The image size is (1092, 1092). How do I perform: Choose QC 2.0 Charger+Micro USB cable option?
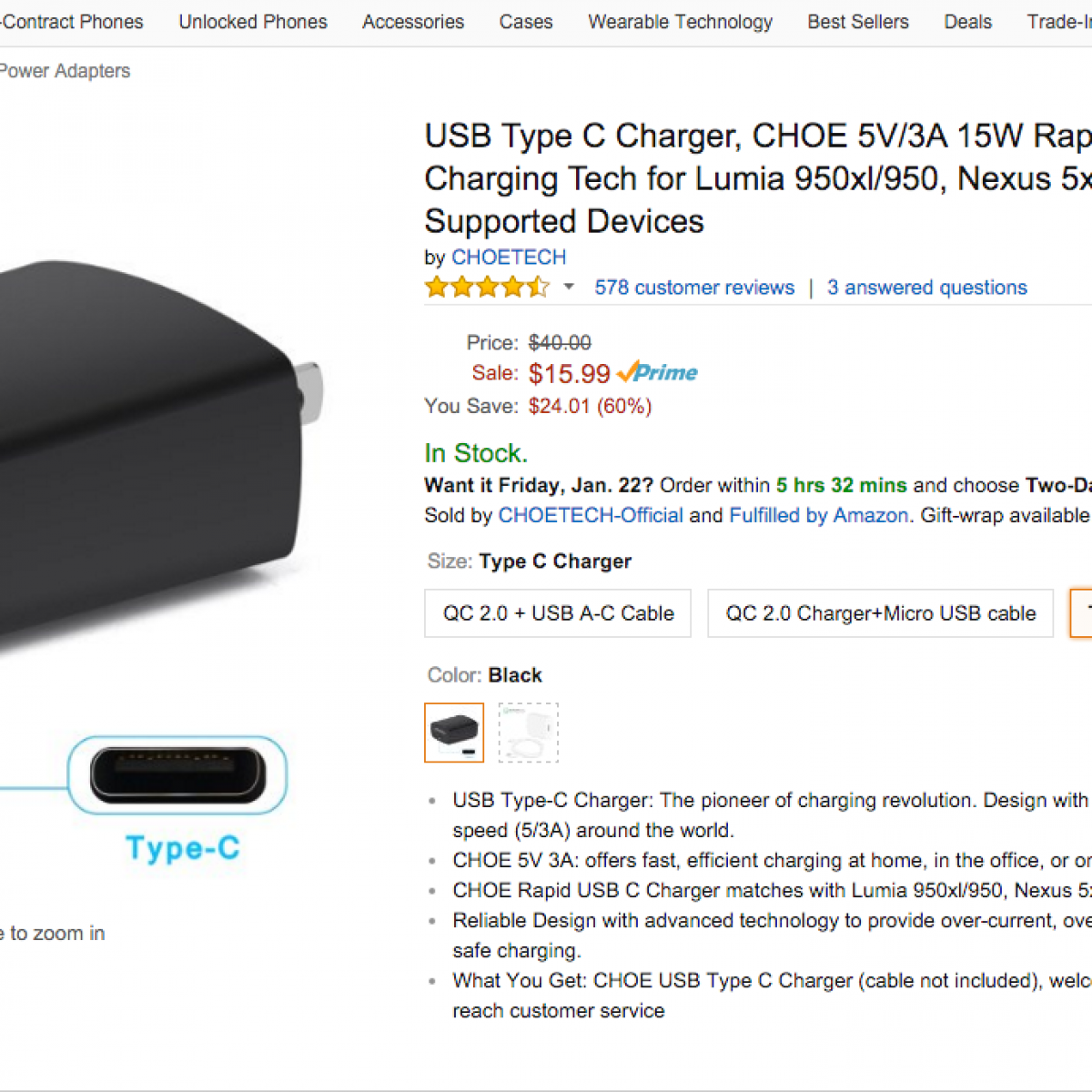[x=880, y=613]
